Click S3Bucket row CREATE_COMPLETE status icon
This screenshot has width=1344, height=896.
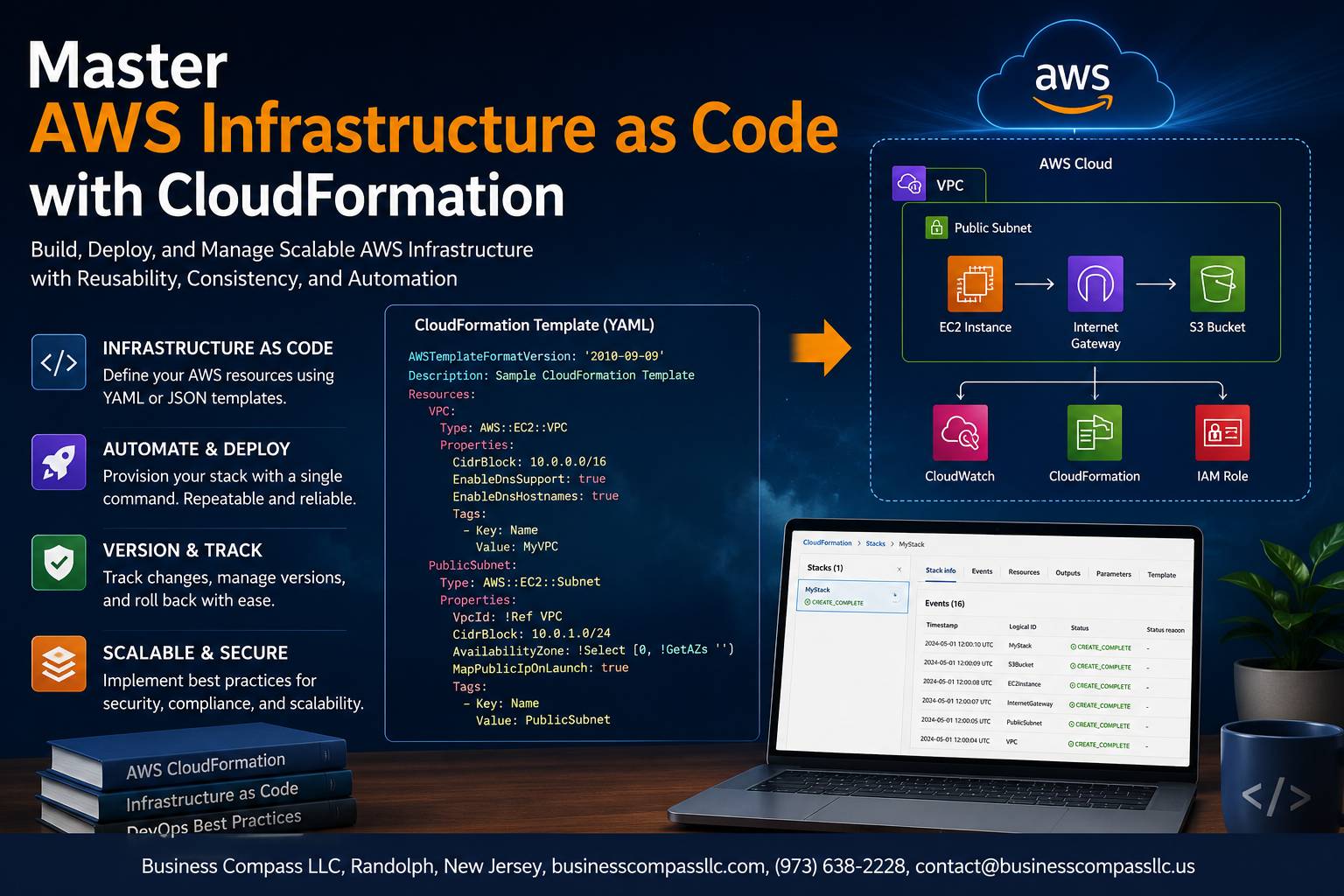(x=1074, y=666)
